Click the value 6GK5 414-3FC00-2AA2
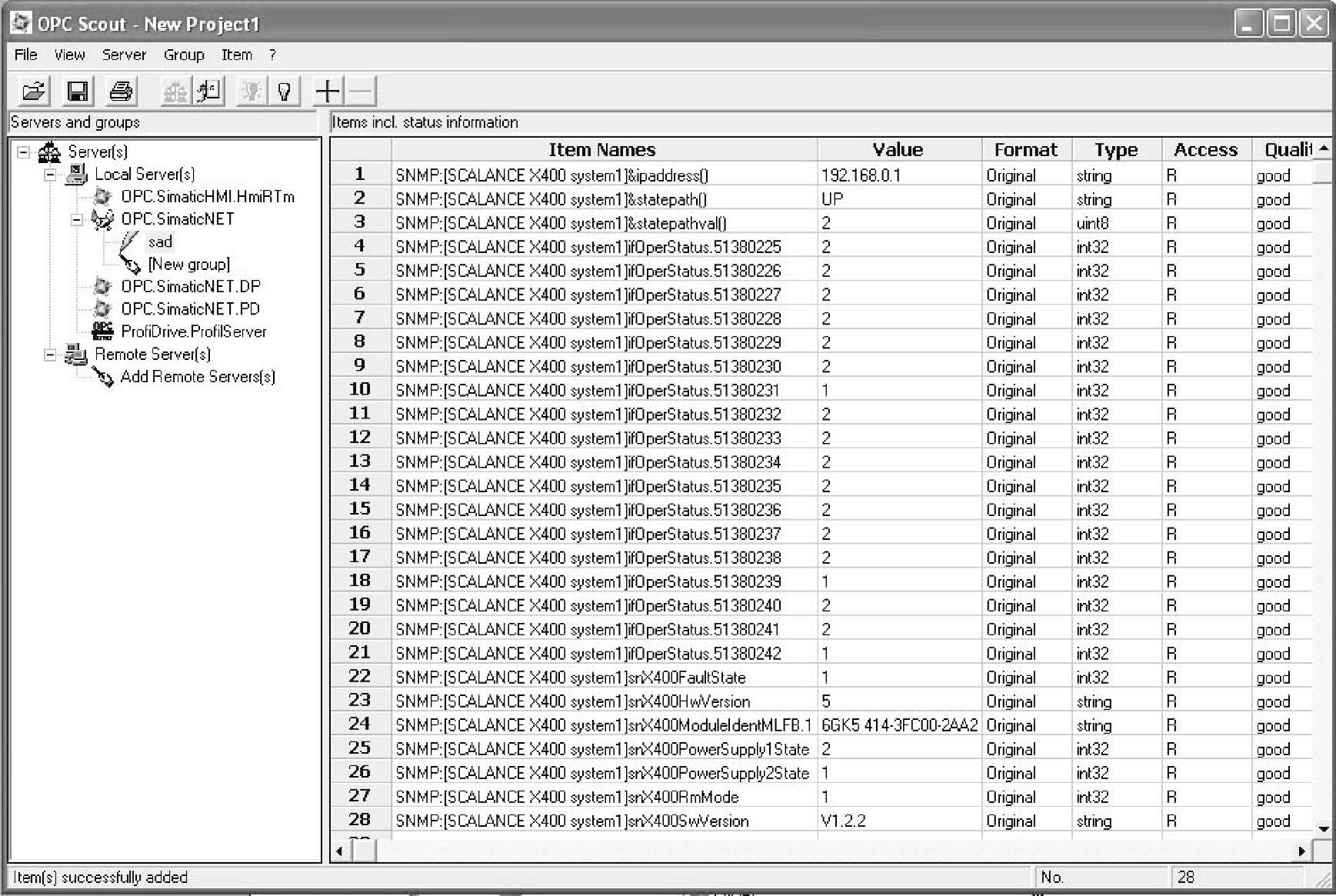1336x896 pixels. (x=900, y=725)
